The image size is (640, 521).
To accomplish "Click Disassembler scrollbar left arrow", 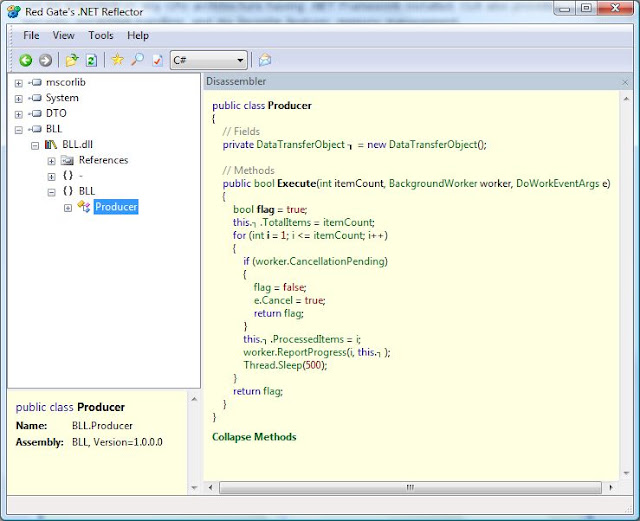I will coord(210,487).
